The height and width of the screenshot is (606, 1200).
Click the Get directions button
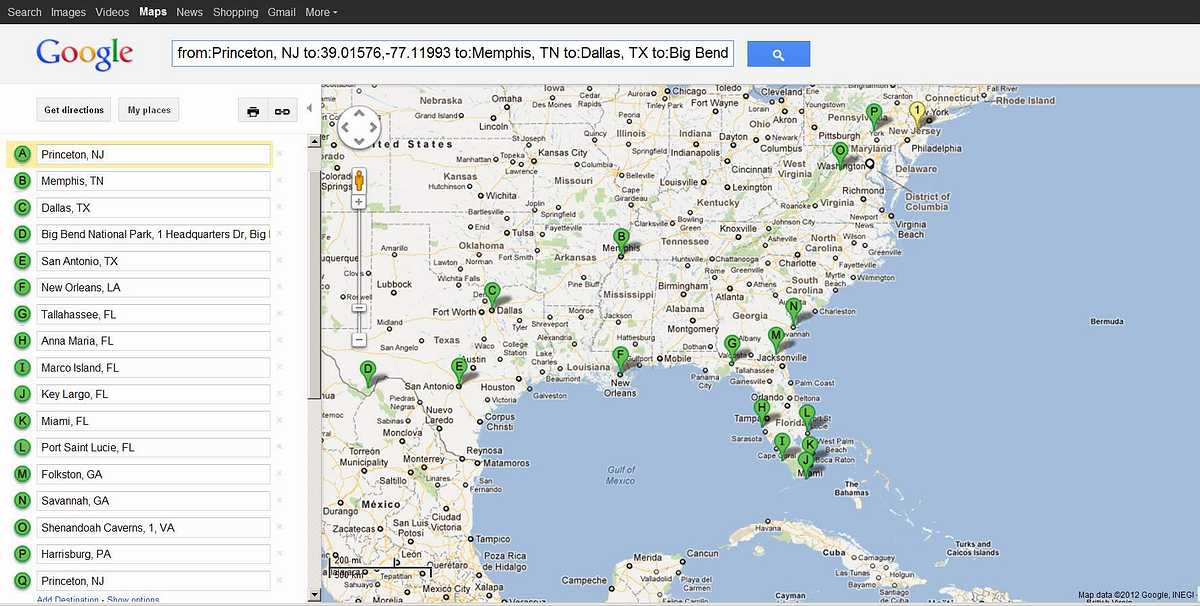73,110
